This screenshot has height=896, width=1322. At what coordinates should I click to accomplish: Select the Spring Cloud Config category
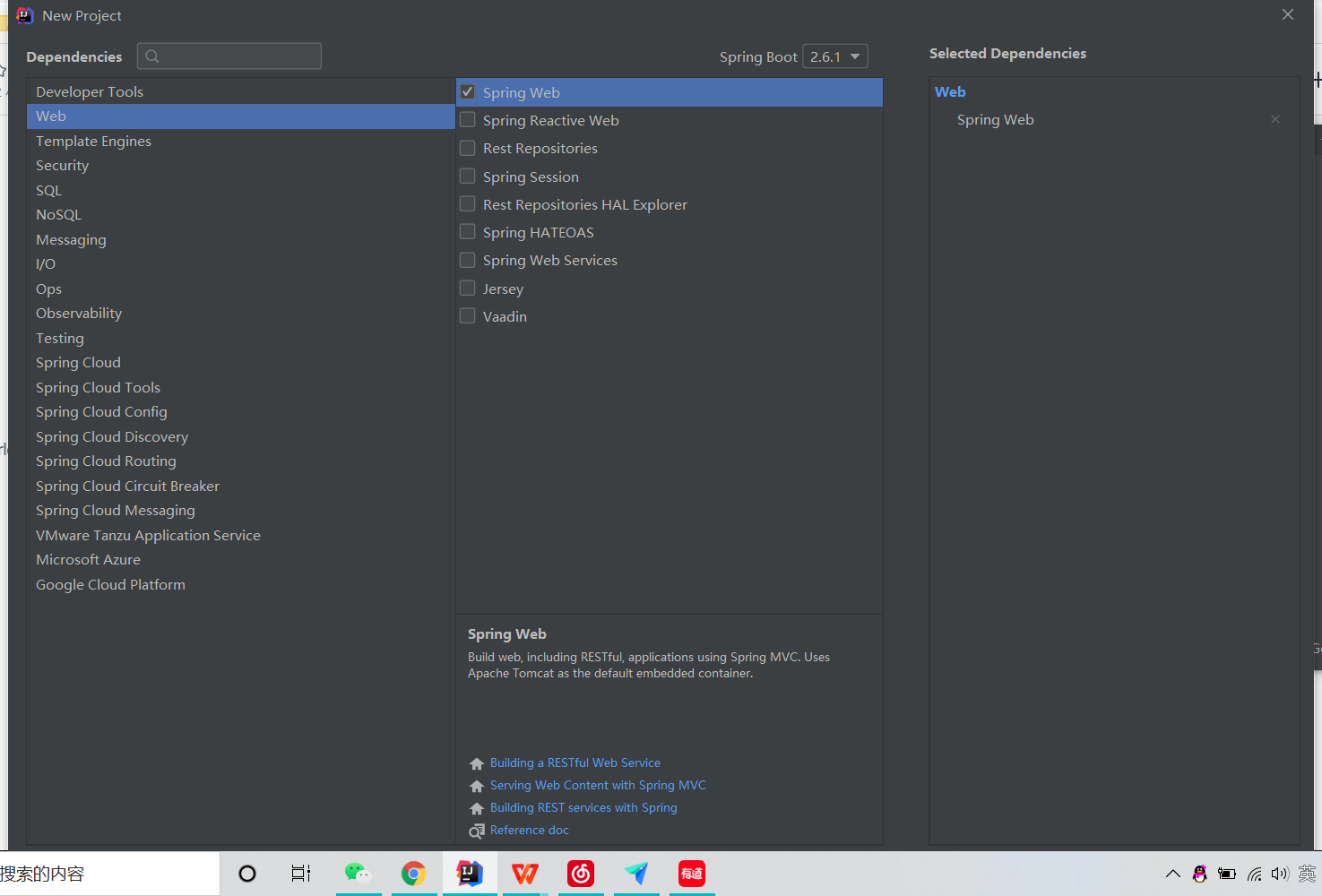241,412
